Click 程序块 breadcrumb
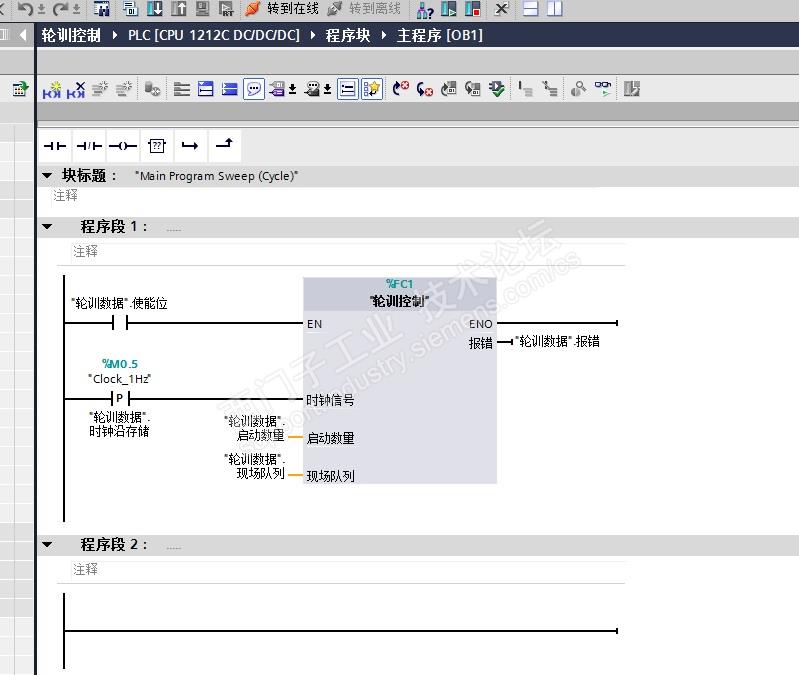 click(x=348, y=35)
